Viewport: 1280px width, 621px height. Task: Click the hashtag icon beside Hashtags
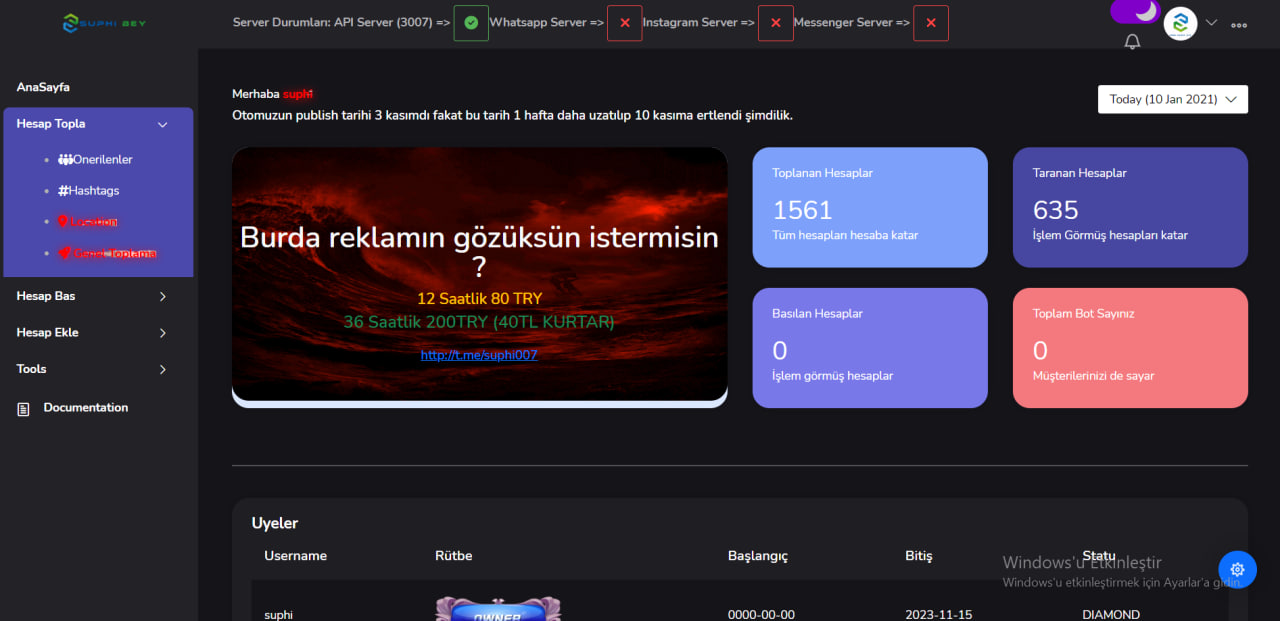click(63, 191)
